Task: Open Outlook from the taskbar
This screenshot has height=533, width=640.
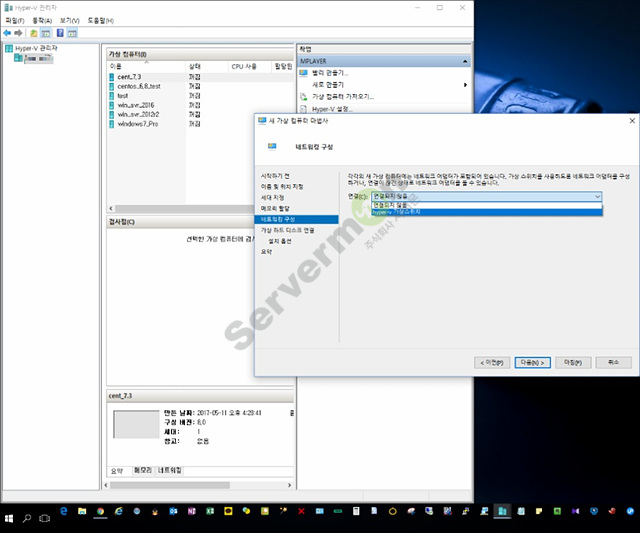Action: pos(173,511)
